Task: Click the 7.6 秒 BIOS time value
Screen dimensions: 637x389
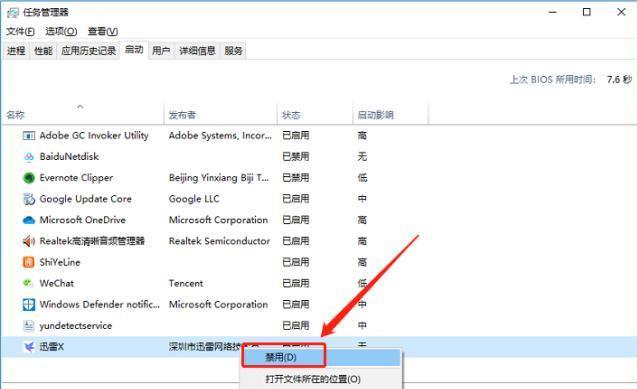Action: (619, 80)
